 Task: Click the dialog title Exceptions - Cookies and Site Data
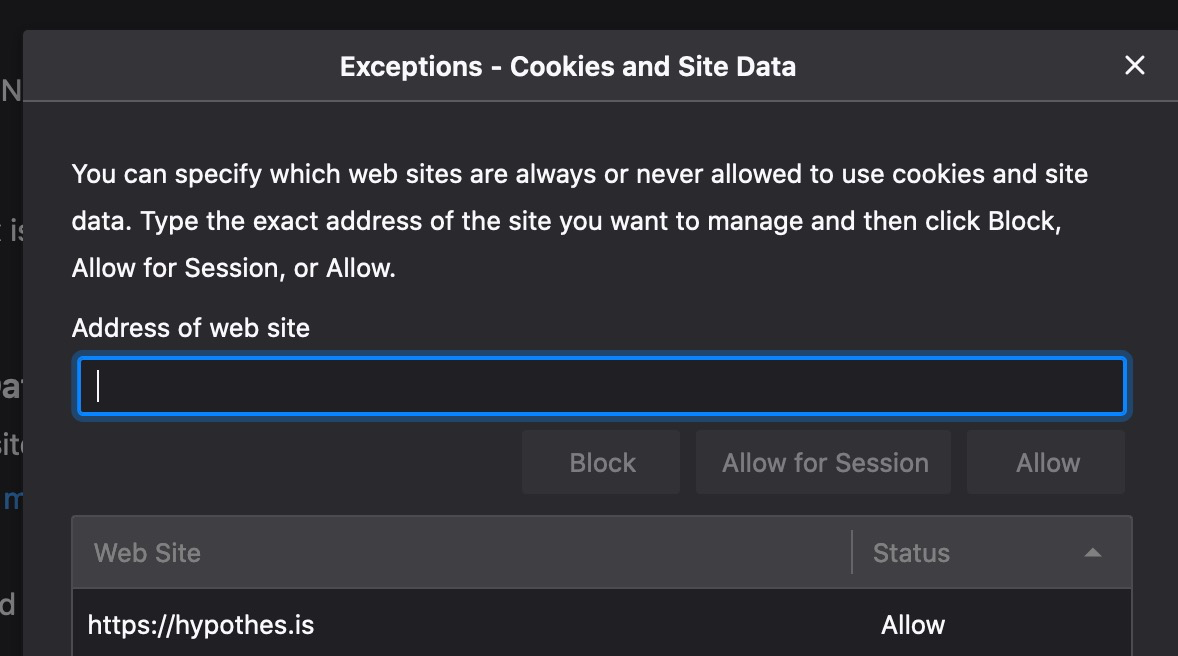click(x=568, y=66)
